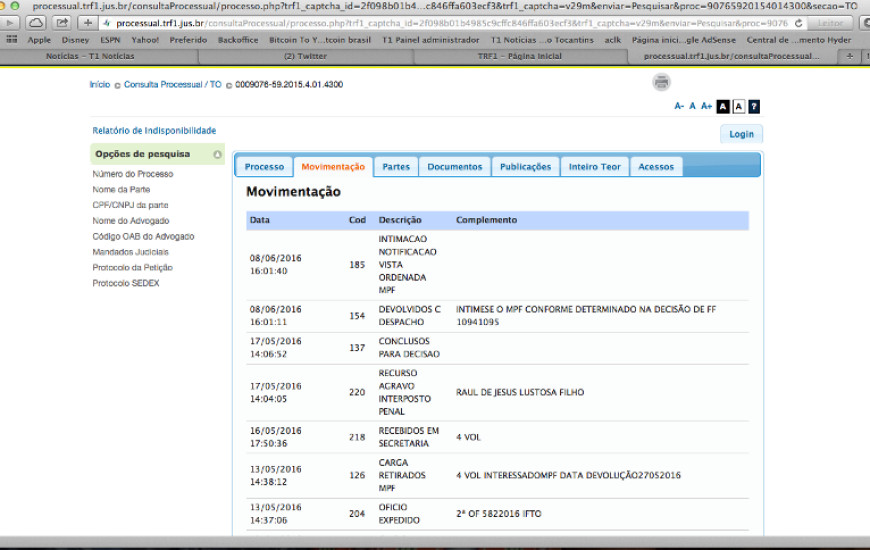
Task: Enable black high-contrast mode icon
Action: click(723, 106)
